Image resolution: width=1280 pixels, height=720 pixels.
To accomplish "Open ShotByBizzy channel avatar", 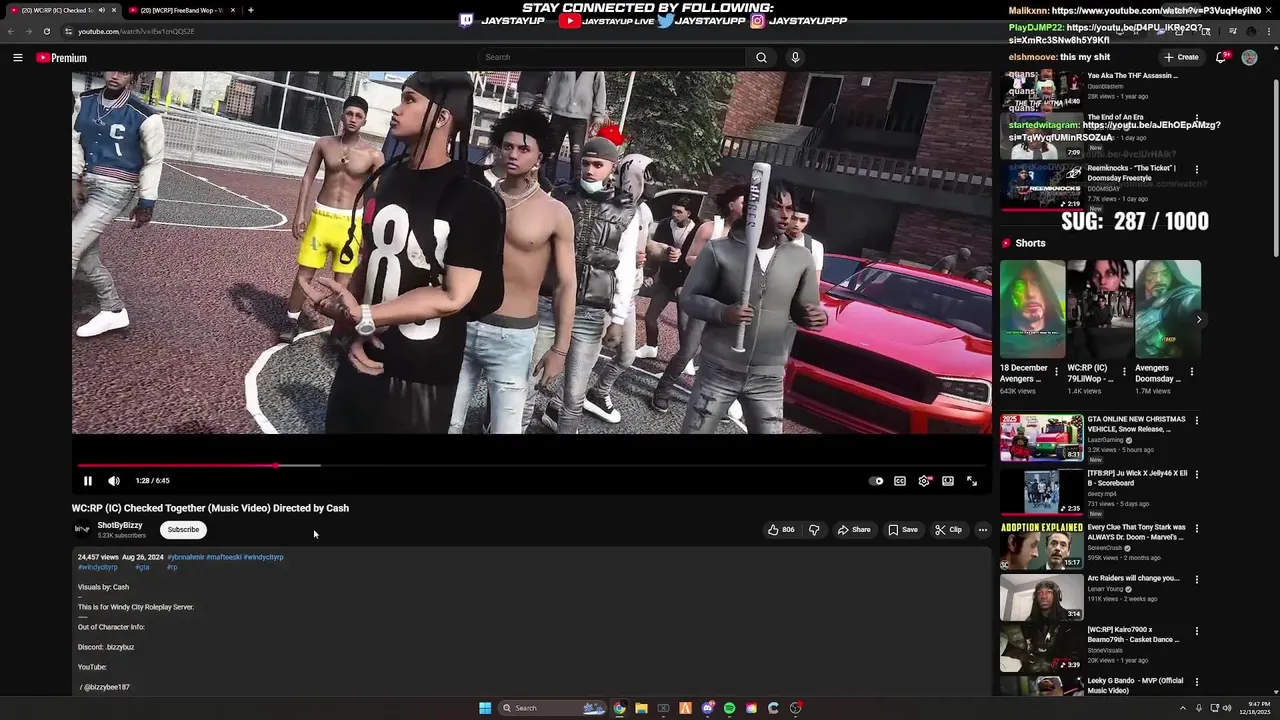I will pyautogui.click(x=82, y=530).
